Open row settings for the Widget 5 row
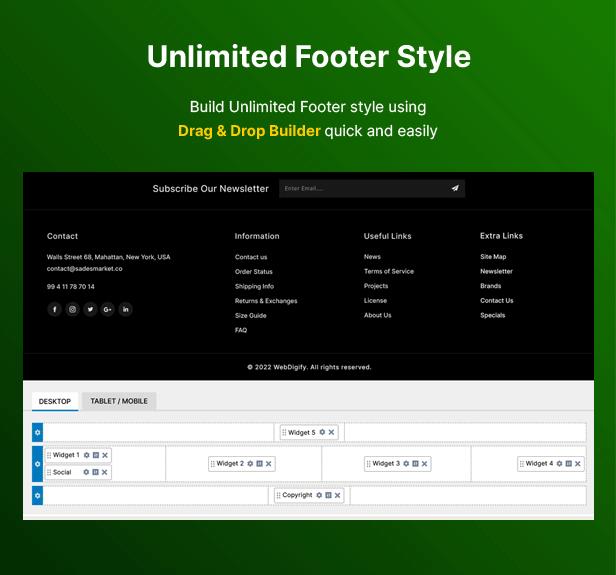 (37, 432)
